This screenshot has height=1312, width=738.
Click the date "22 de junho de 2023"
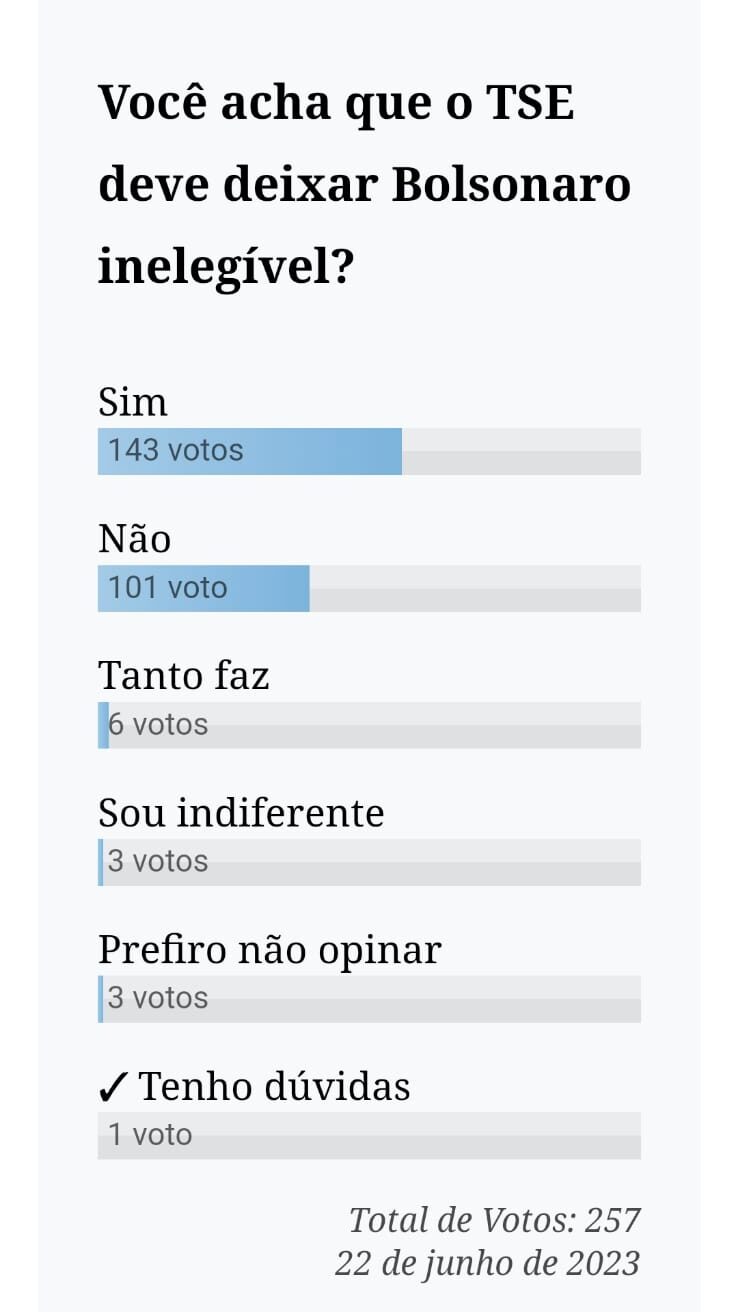[487, 1263]
